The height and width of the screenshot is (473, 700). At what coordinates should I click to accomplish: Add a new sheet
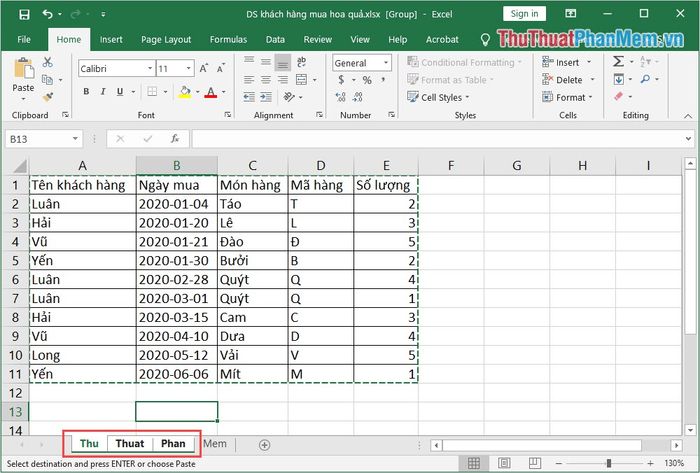(264, 445)
